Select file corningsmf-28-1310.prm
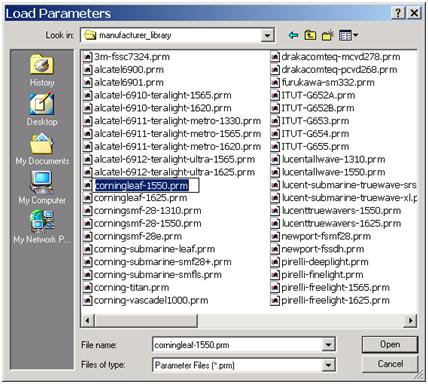 148,211
